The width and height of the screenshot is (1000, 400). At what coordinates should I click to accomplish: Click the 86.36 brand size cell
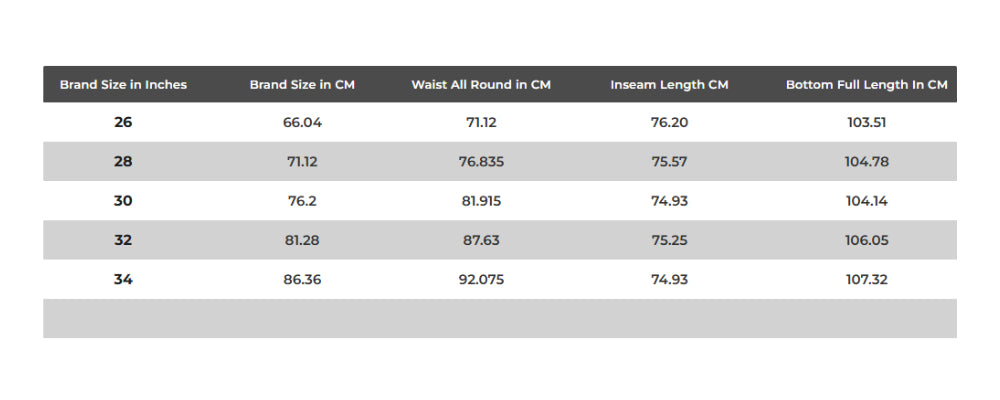click(302, 279)
